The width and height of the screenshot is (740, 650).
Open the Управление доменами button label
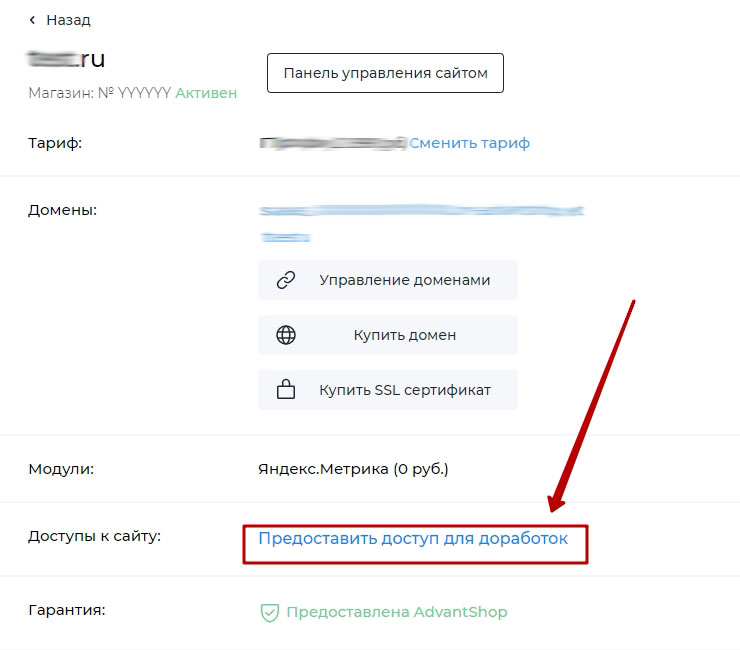[x=404, y=280]
